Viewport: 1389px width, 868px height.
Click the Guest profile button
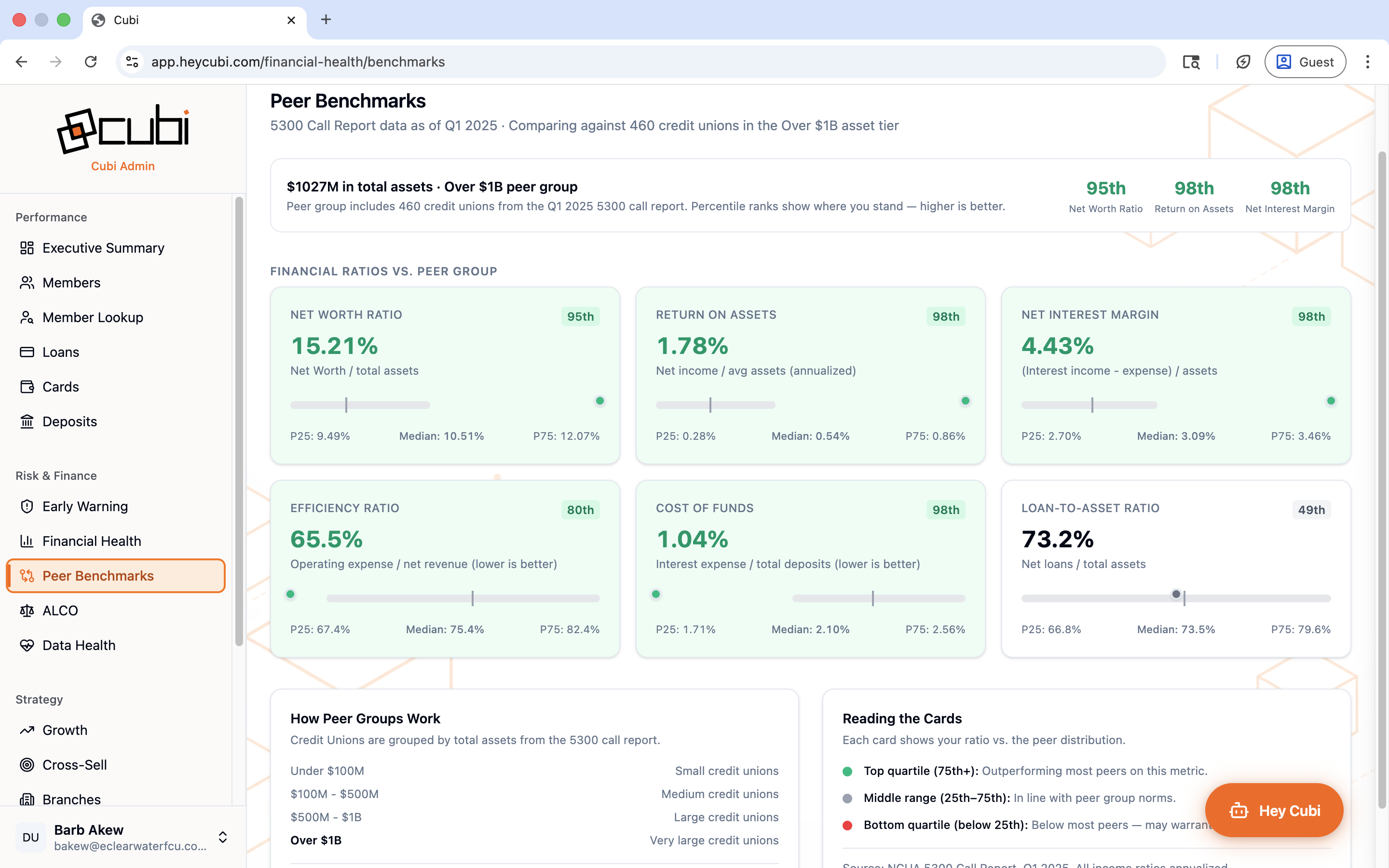click(x=1305, y=61)
